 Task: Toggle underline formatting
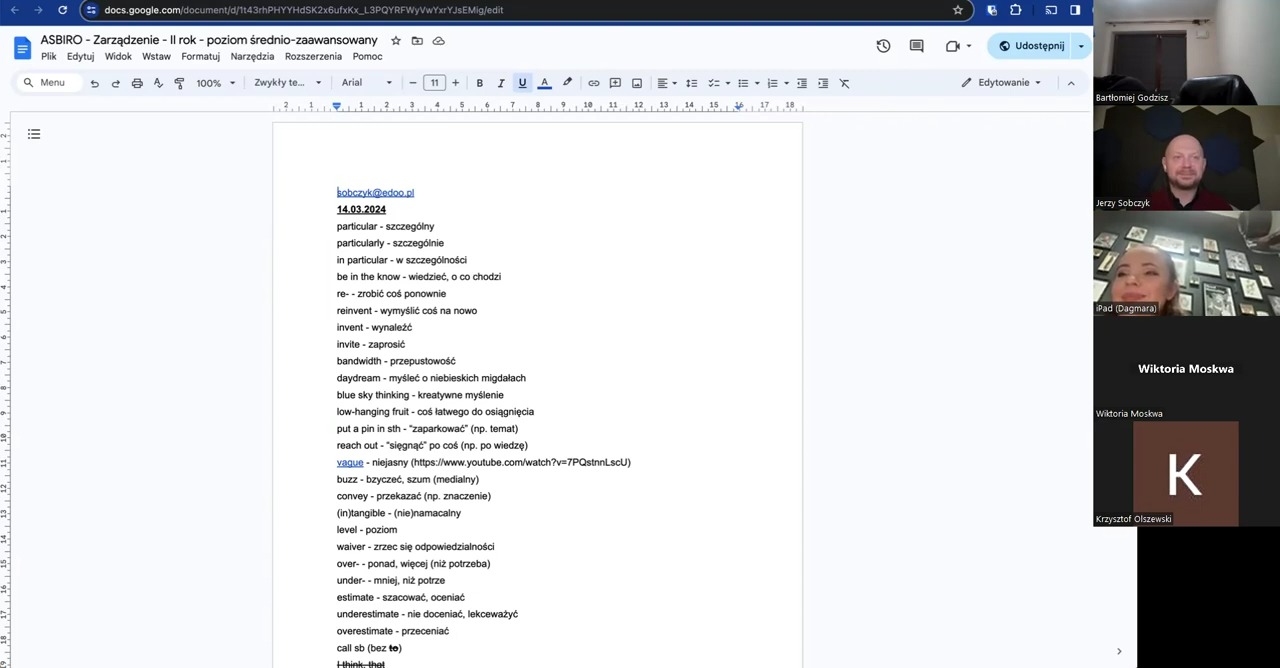(x=522, y=83)
